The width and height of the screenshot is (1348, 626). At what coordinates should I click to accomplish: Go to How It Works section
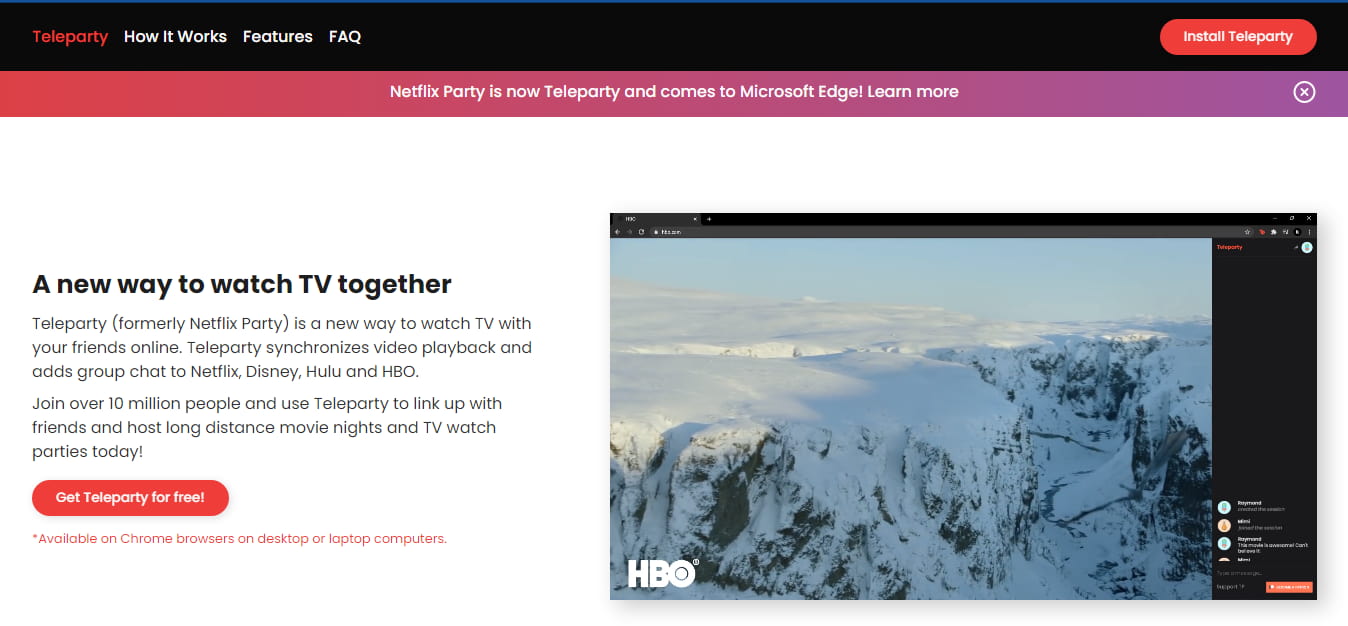175,37
